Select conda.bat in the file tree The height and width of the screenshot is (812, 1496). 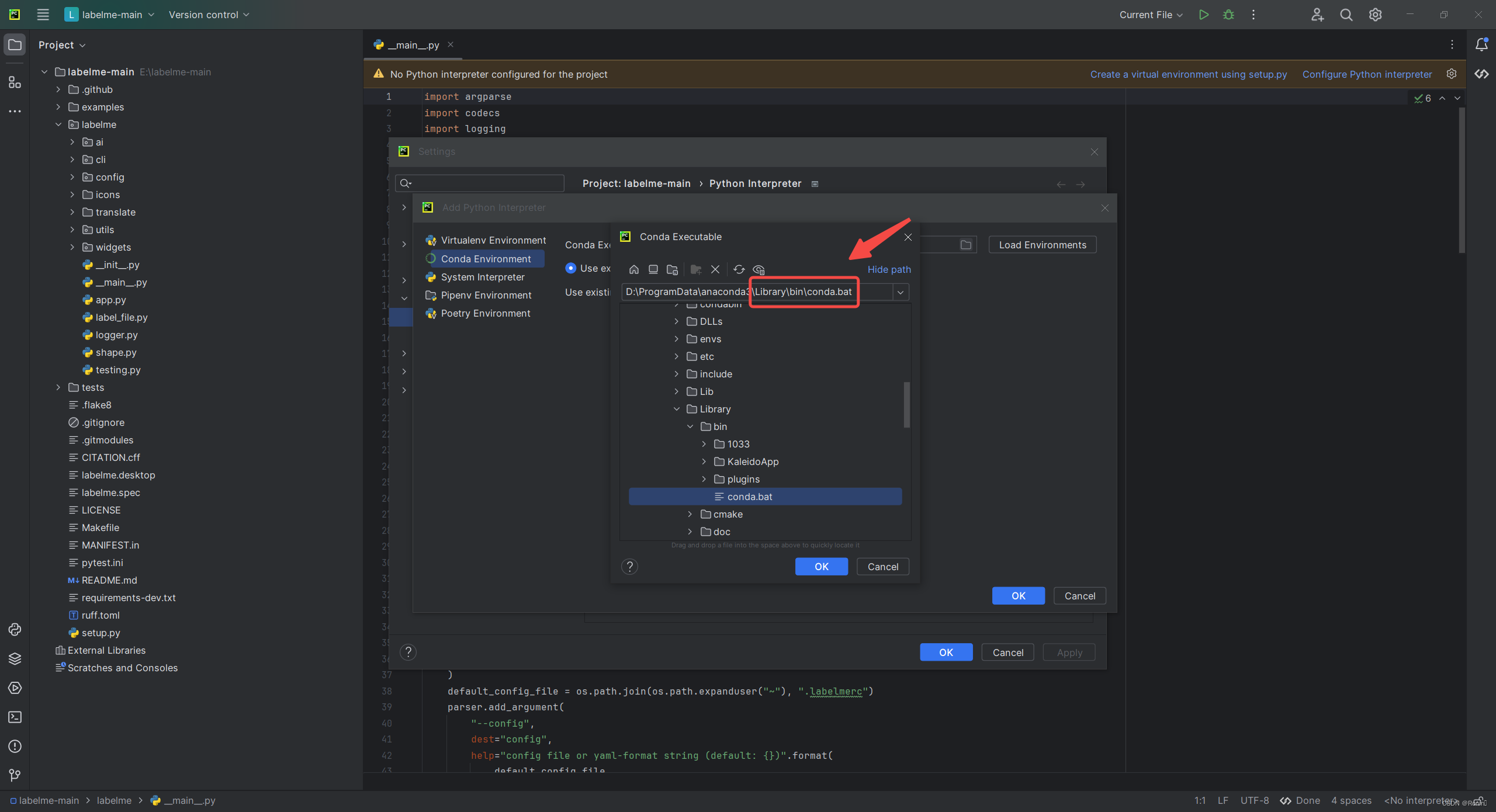pos(765,497)
